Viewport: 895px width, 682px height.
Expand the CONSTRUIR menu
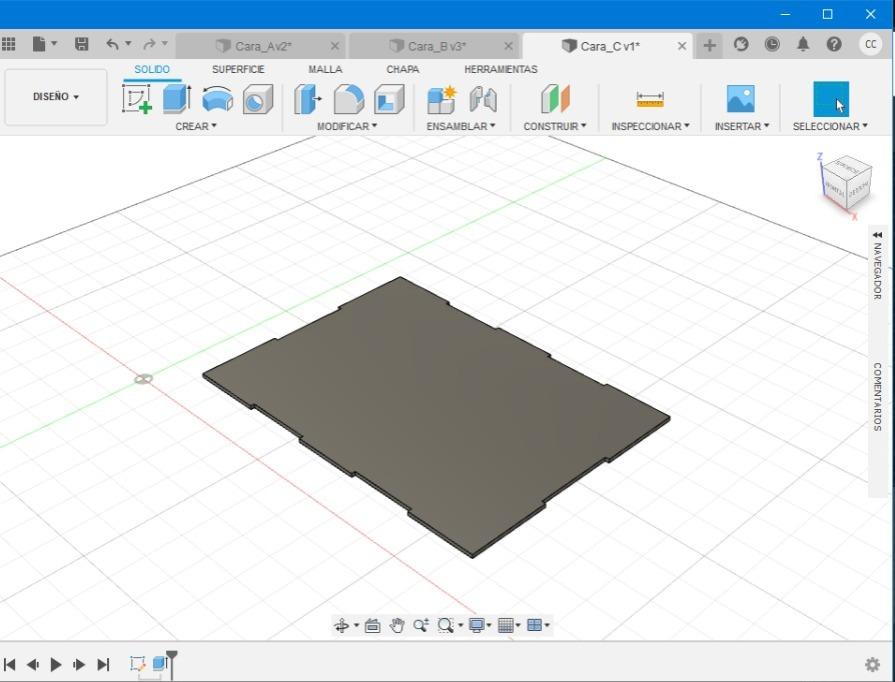click(x=555, y=126)
